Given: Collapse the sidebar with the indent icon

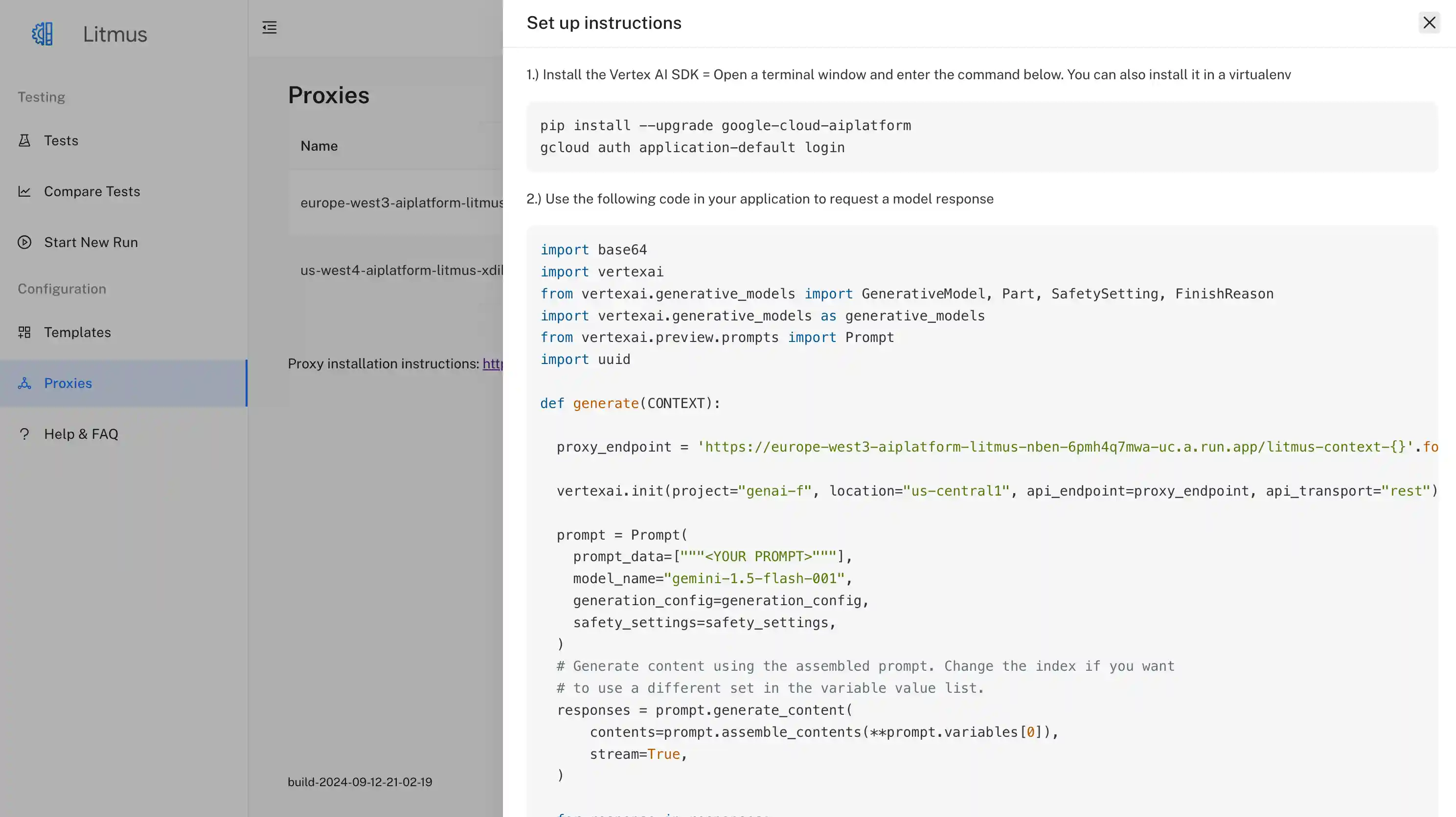Looking at the screenshot, I should click(270, 26).
